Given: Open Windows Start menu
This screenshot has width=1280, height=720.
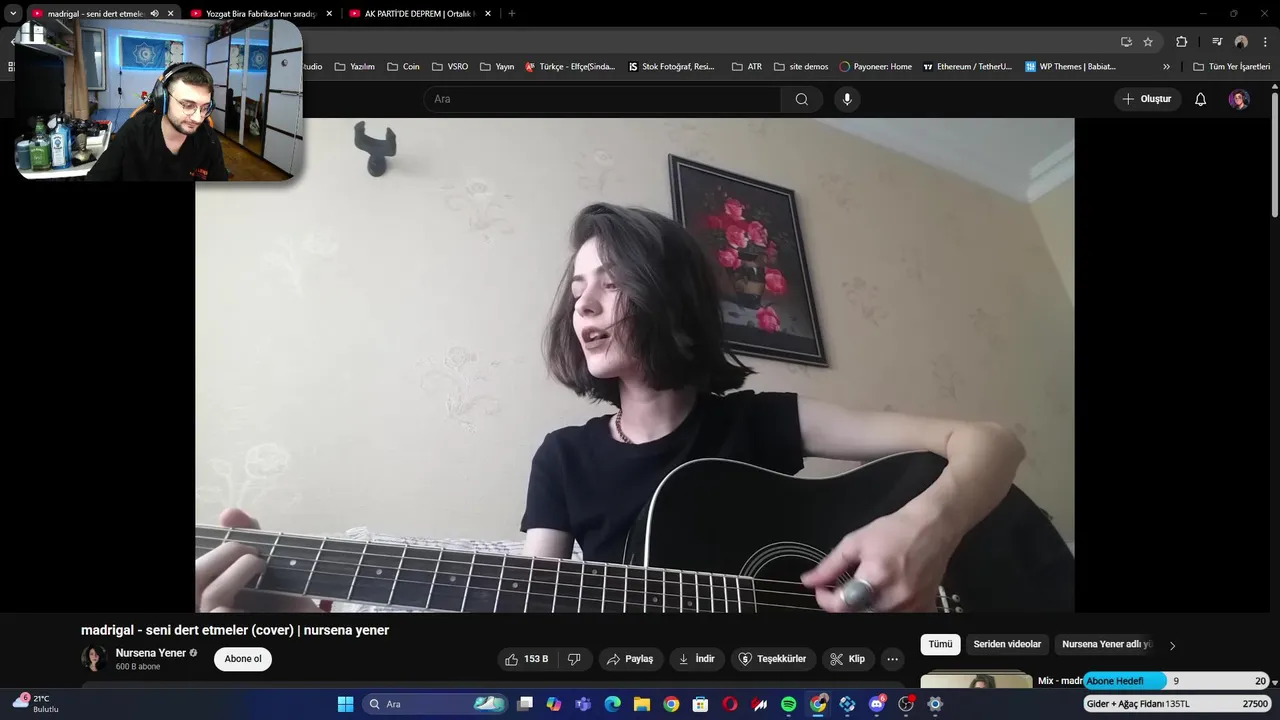Looking at the screenshot, I should coord(345,704).
